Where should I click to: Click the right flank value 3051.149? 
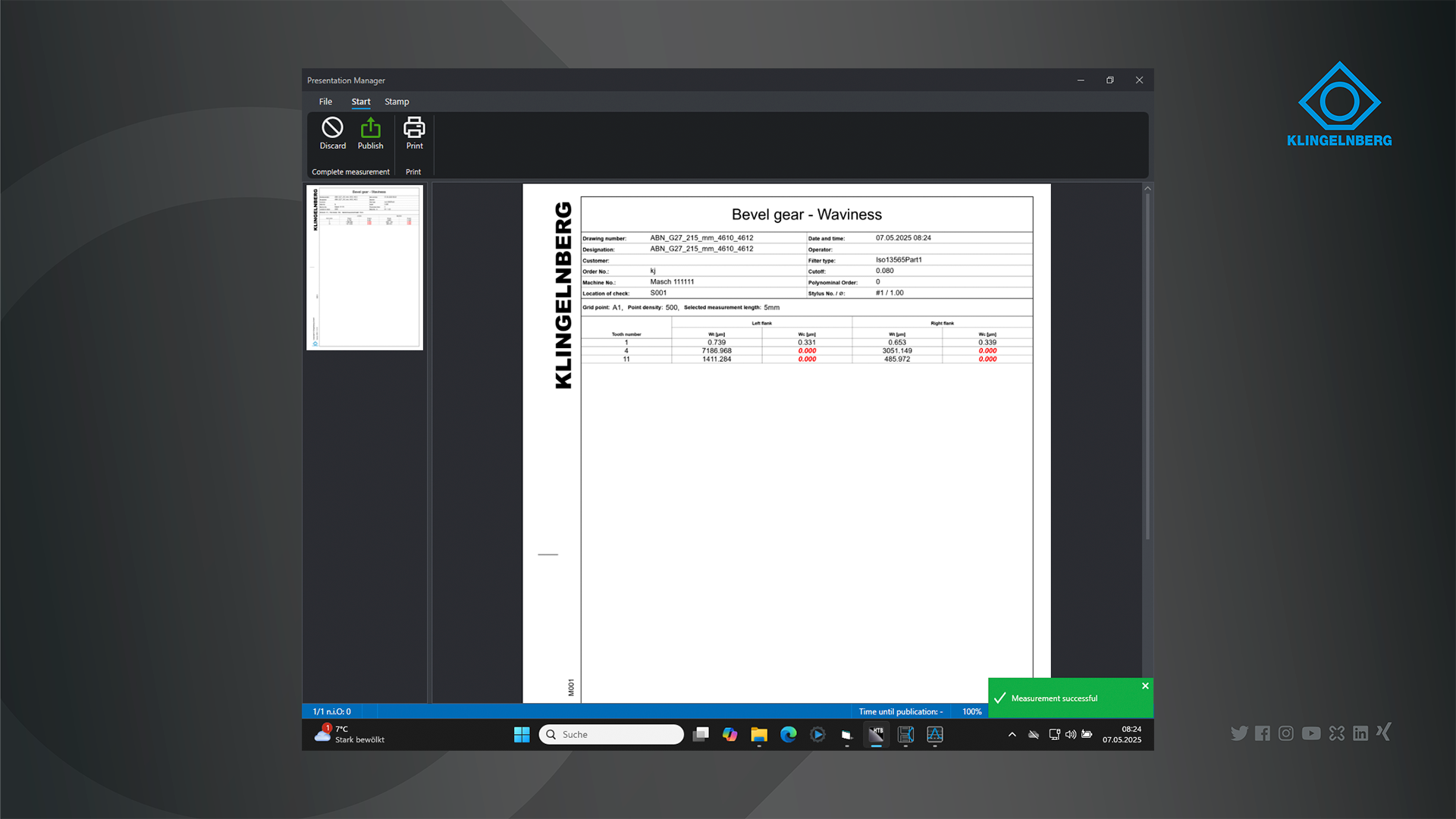tap(897, 351)
